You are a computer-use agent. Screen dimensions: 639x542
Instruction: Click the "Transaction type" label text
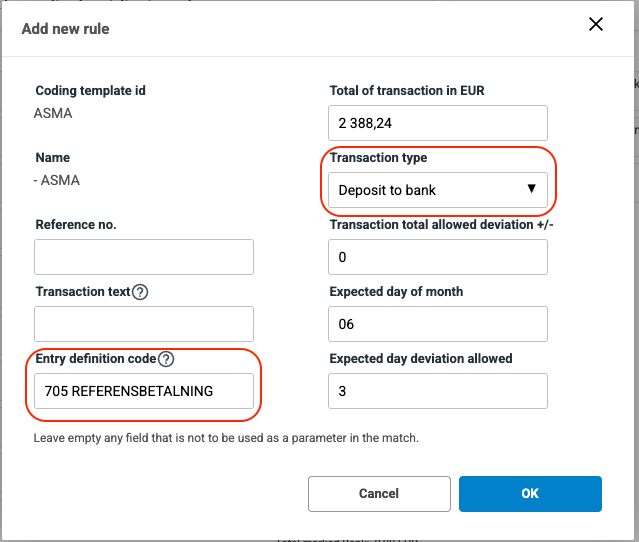tap(378, 158)
